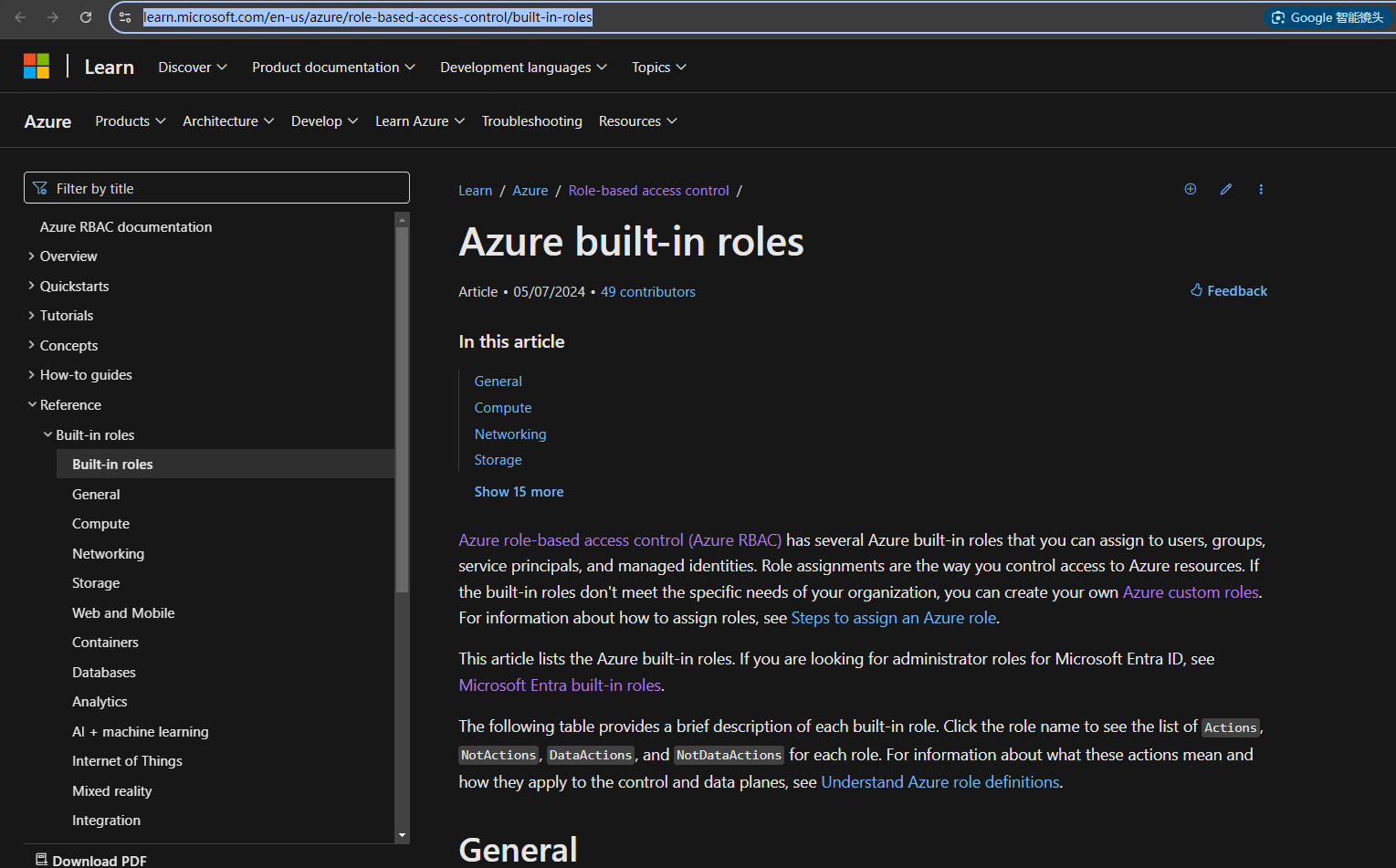Click the Learn breadcrumb link
The width and height of the screenshot is (1396, 868).
476,191
